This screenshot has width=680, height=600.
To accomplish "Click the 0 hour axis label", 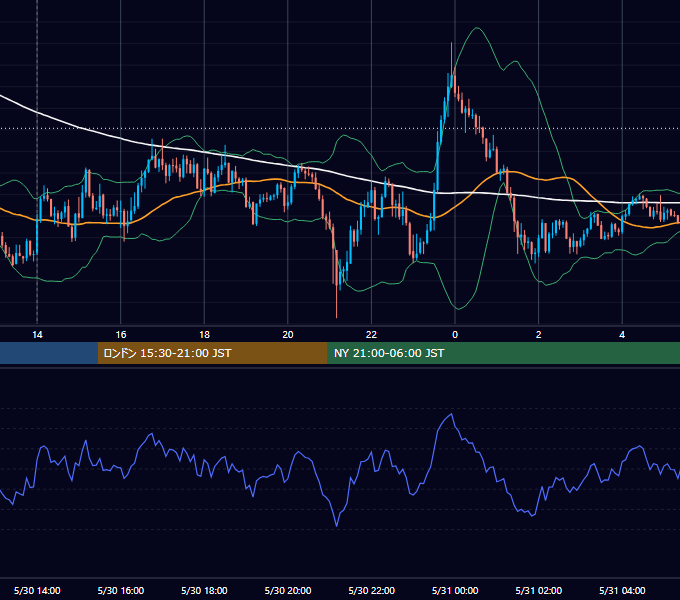I will tap(455, 335).
